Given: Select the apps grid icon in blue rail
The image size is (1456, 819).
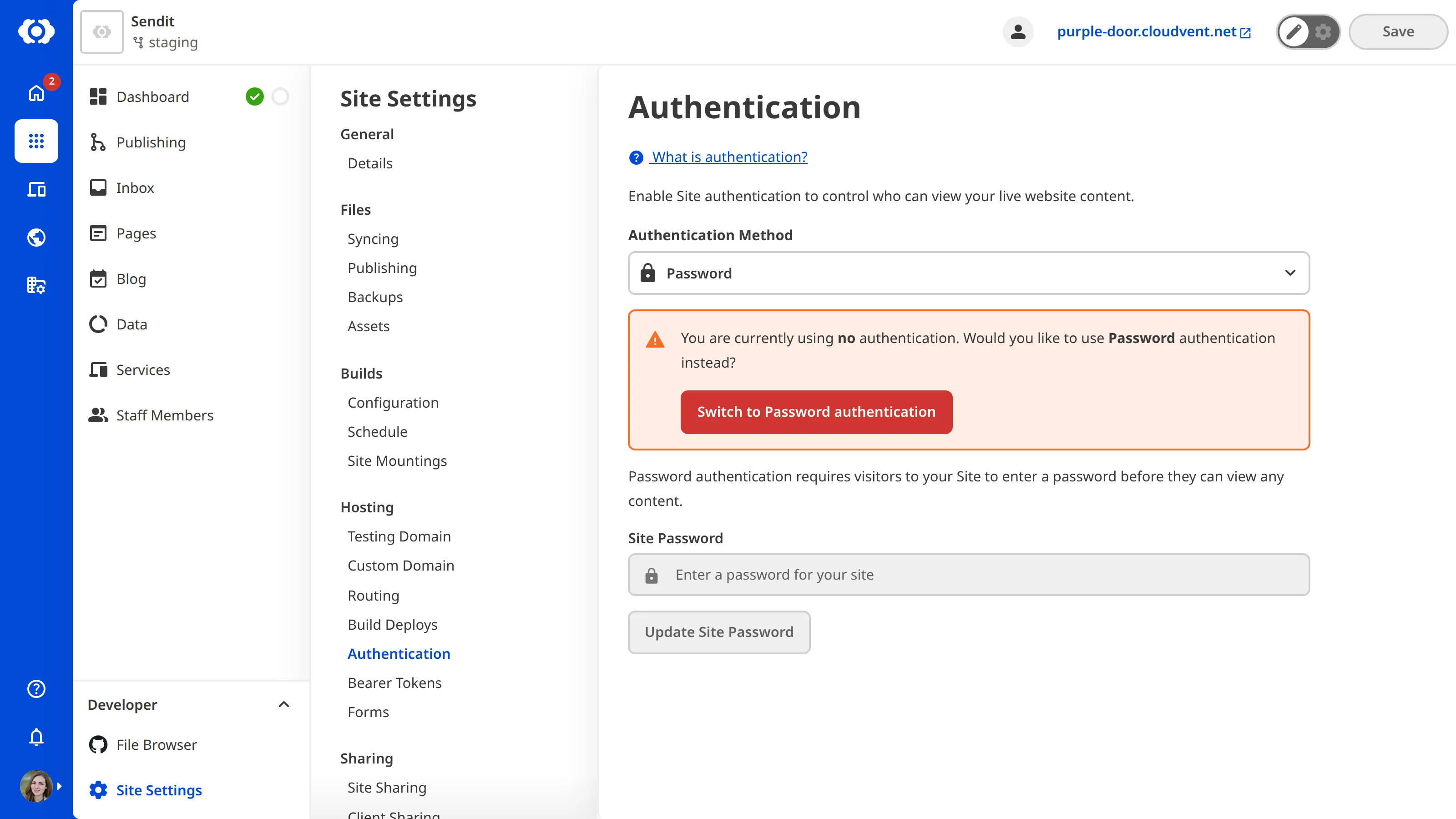Looking at the screenshot, I should (x=36, y=141).
